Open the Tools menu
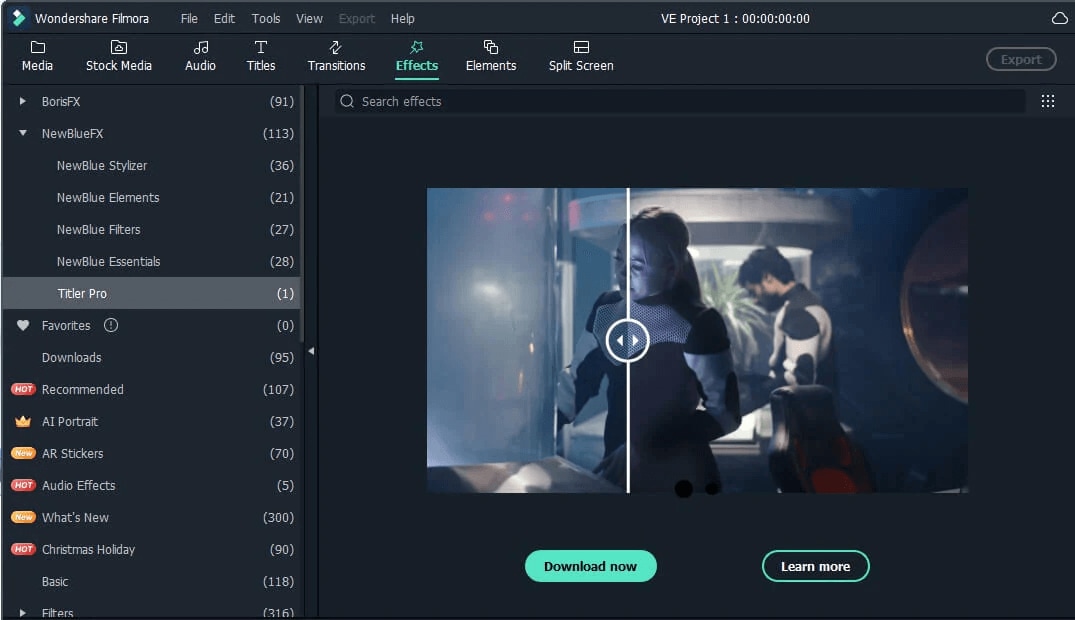 click(x=266, y=19)
